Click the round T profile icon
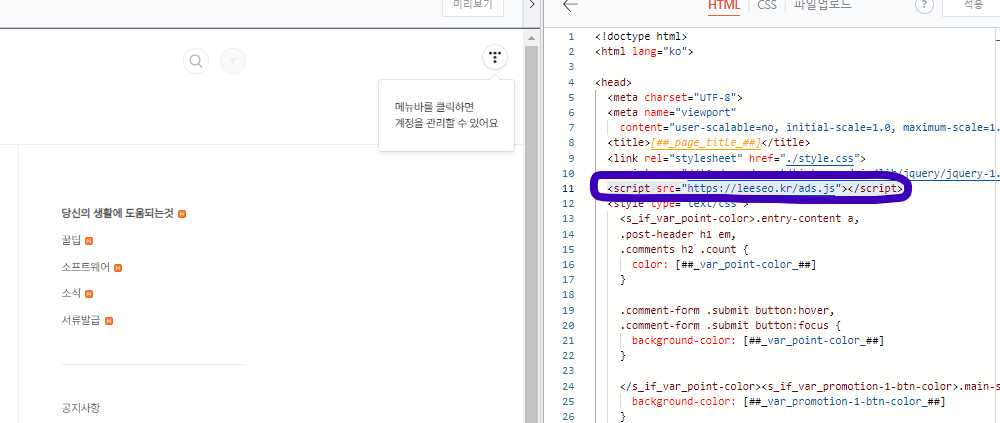 [x=233, y=61]
